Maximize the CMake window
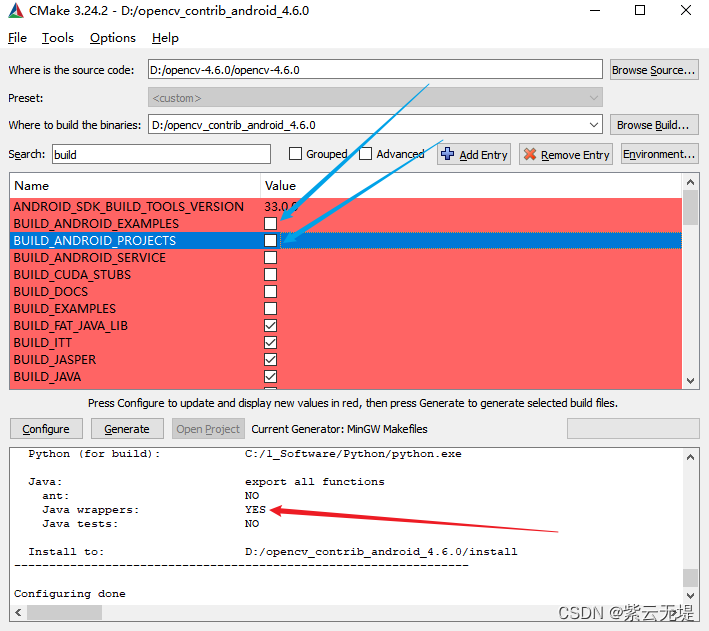Viewport: 709px width, 631px height. pyautogui.click(x=640, y=10)
